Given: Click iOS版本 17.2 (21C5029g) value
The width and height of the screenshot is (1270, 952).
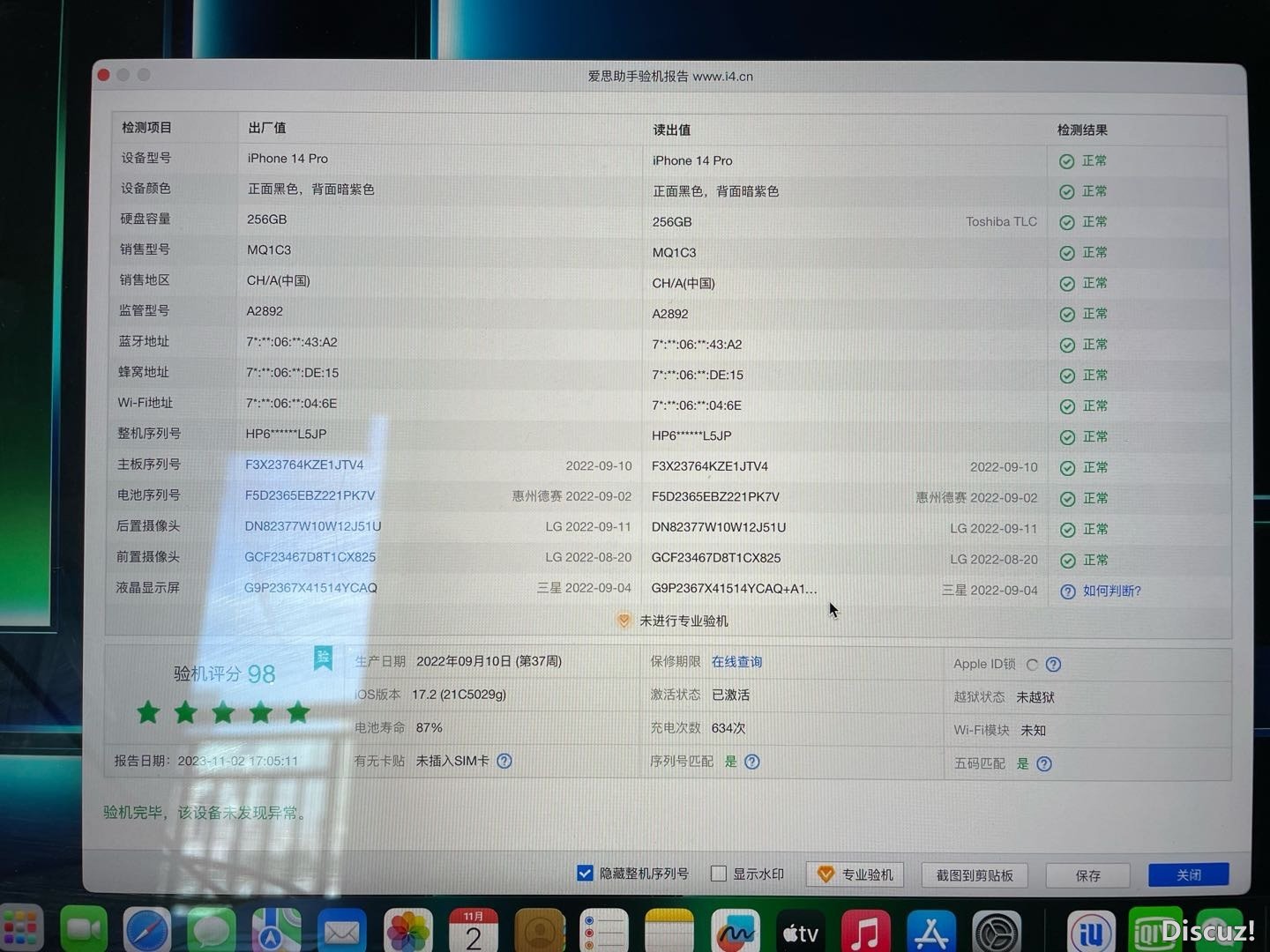Looking at the screenshot, I should point(459,695).
